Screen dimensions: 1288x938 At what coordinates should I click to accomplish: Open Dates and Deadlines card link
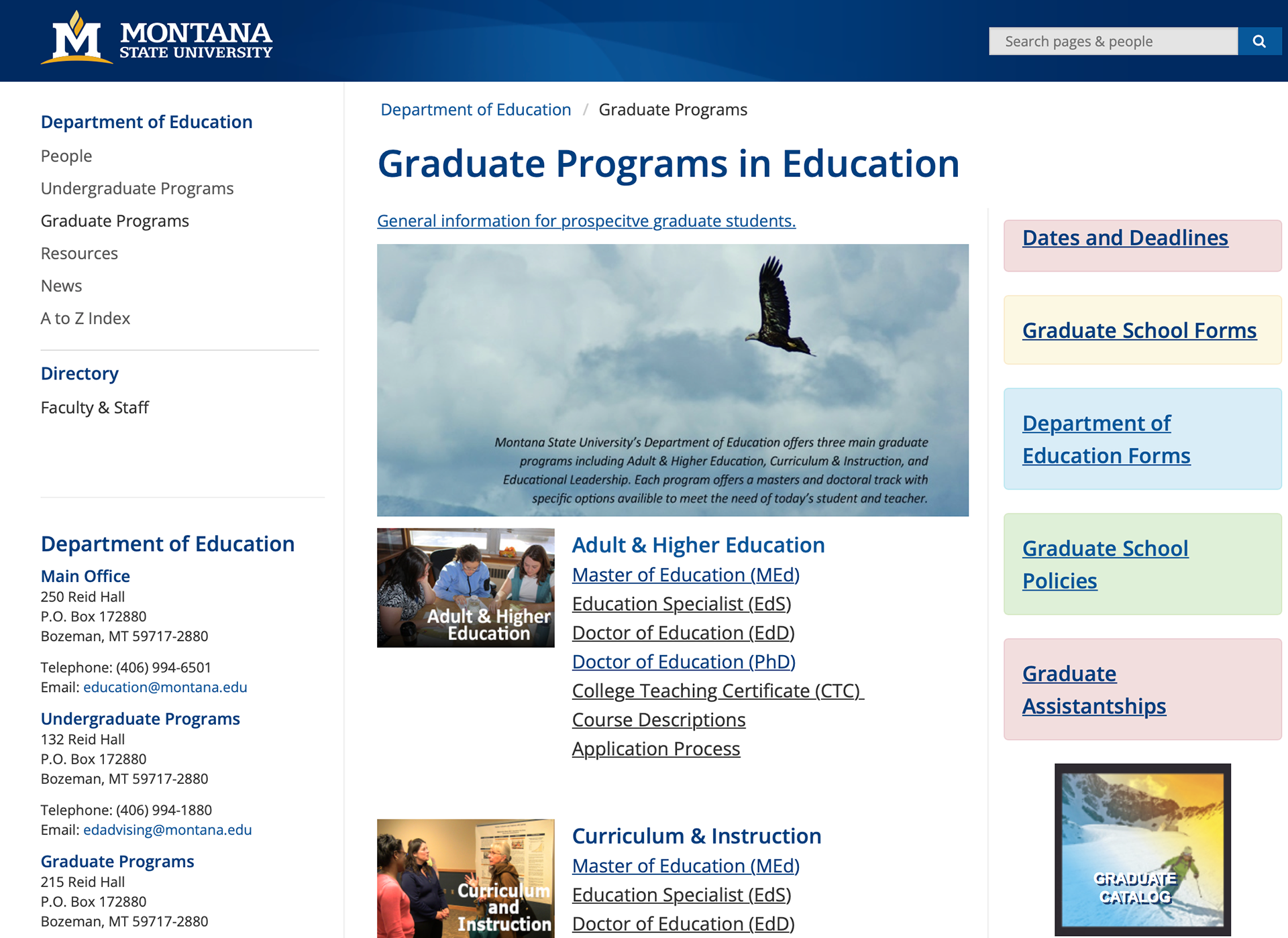[x=1125, y=238]
